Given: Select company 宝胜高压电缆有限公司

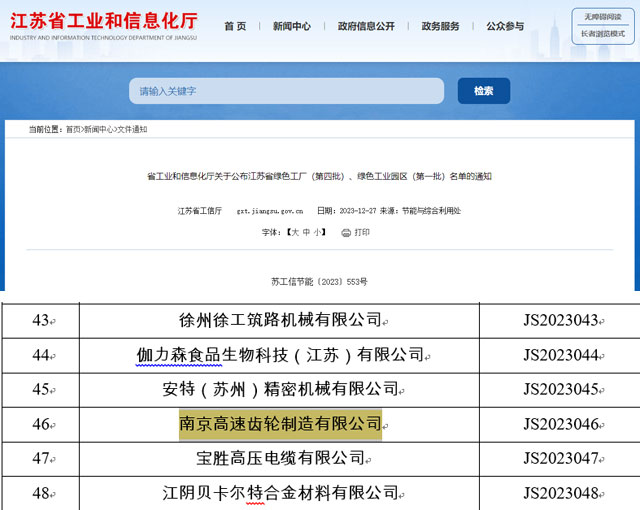Looking at the screenshot, I should click(280, 458).
